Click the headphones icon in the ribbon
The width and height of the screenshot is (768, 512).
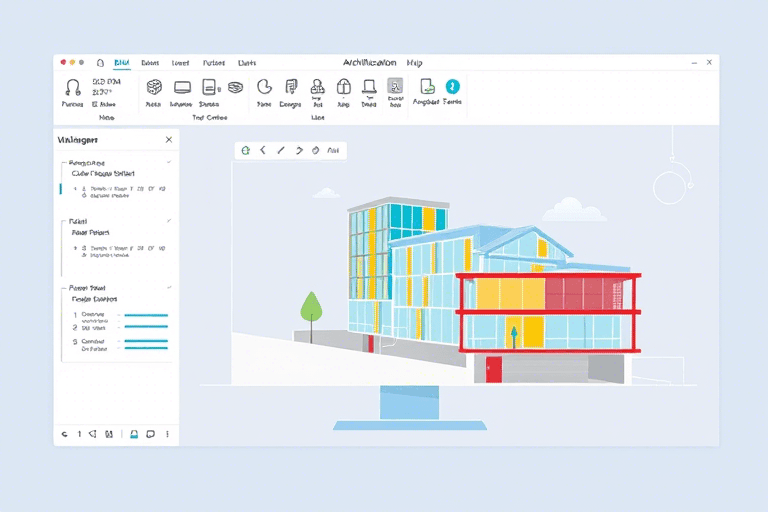pos(72,87)
